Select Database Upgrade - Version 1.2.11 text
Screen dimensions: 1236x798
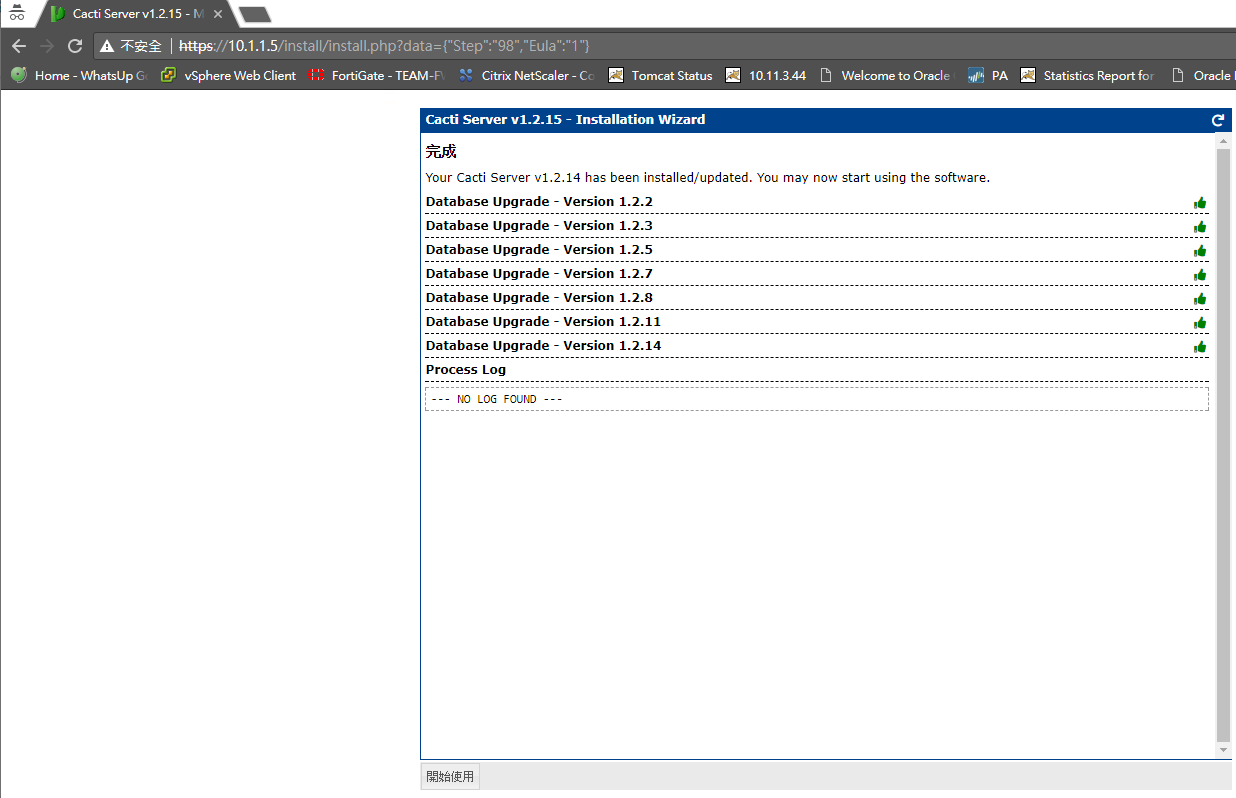coord(543,322)
